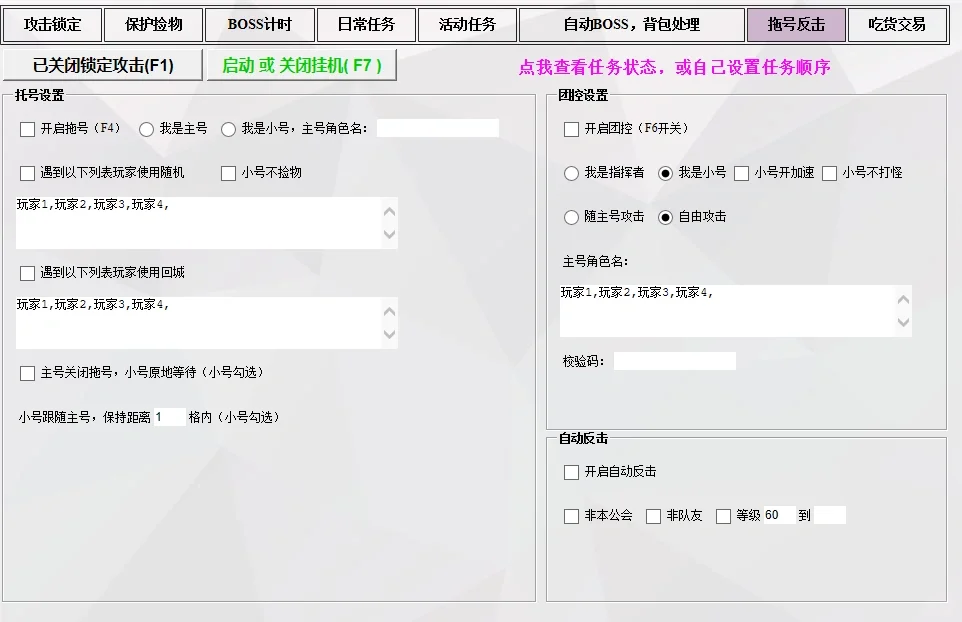Image resolution: width=962 pixels, height=622 pixels.
Task: Switch to the 攻击锁定 tab
Action: 52,25
